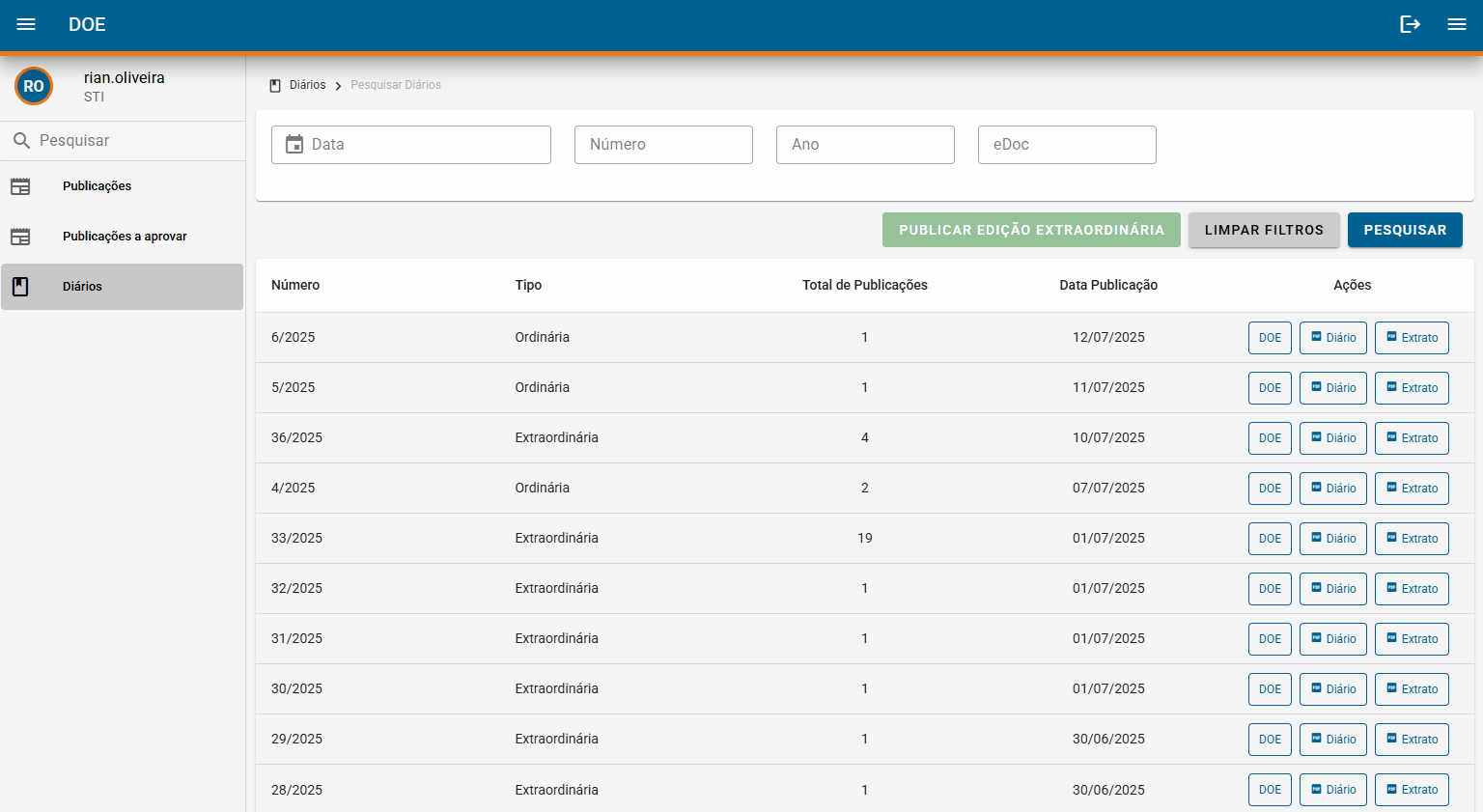Click the rian.oliveira username

(x=125, y=77)
